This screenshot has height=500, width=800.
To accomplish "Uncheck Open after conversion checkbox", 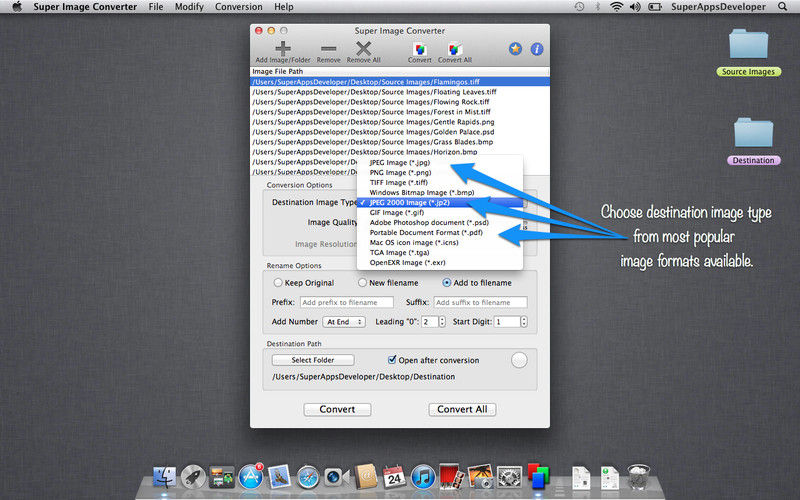I will pyautogui.click(x=392, y=360).
